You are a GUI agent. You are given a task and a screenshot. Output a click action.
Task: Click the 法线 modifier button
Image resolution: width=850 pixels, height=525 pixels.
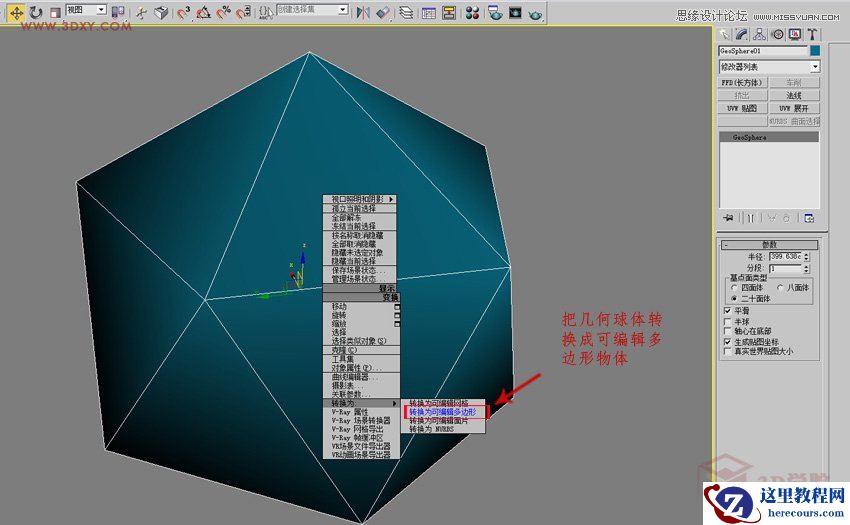794,95
